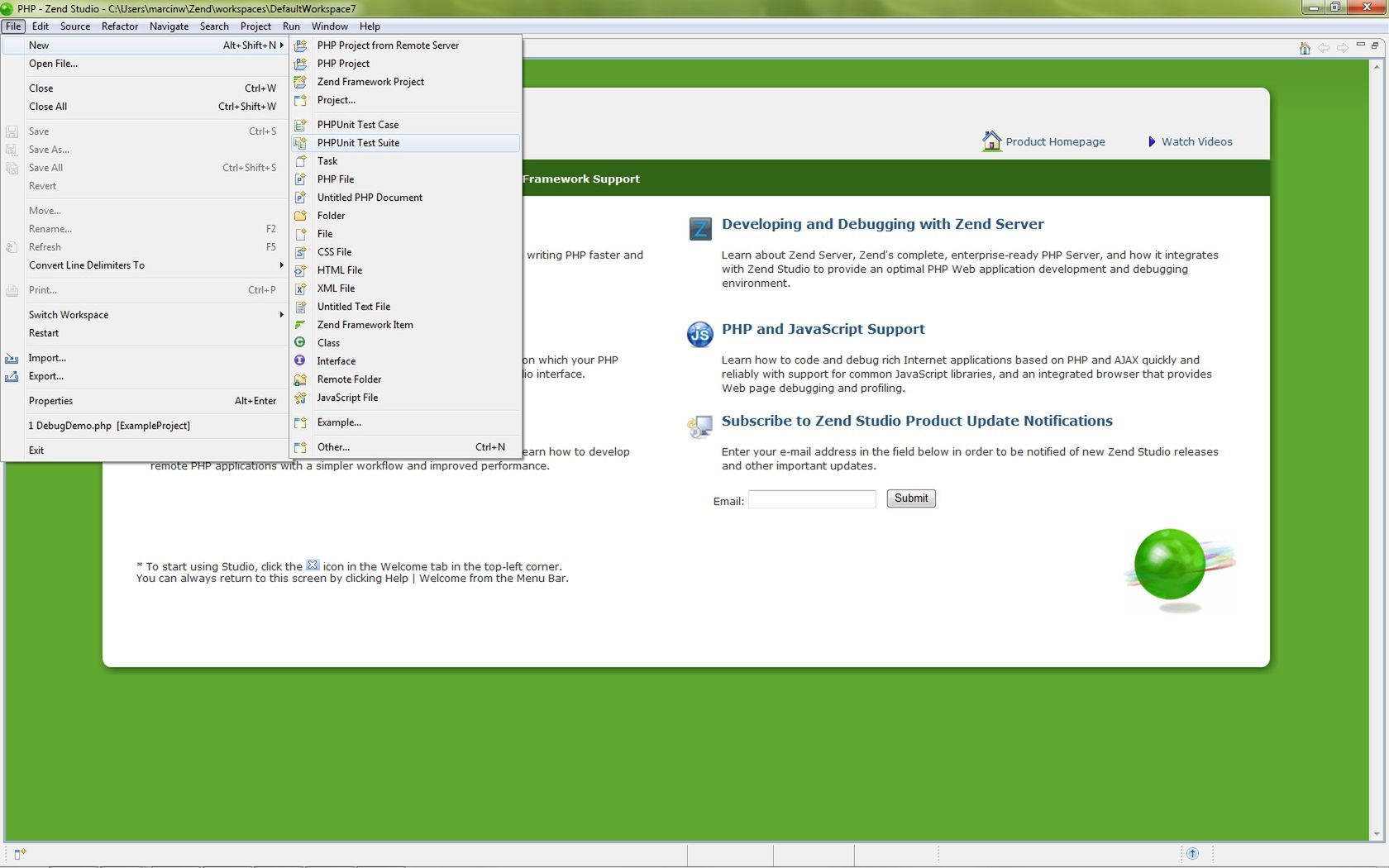
Task: Click the Export icon in File menu
Action: point(12,376)
